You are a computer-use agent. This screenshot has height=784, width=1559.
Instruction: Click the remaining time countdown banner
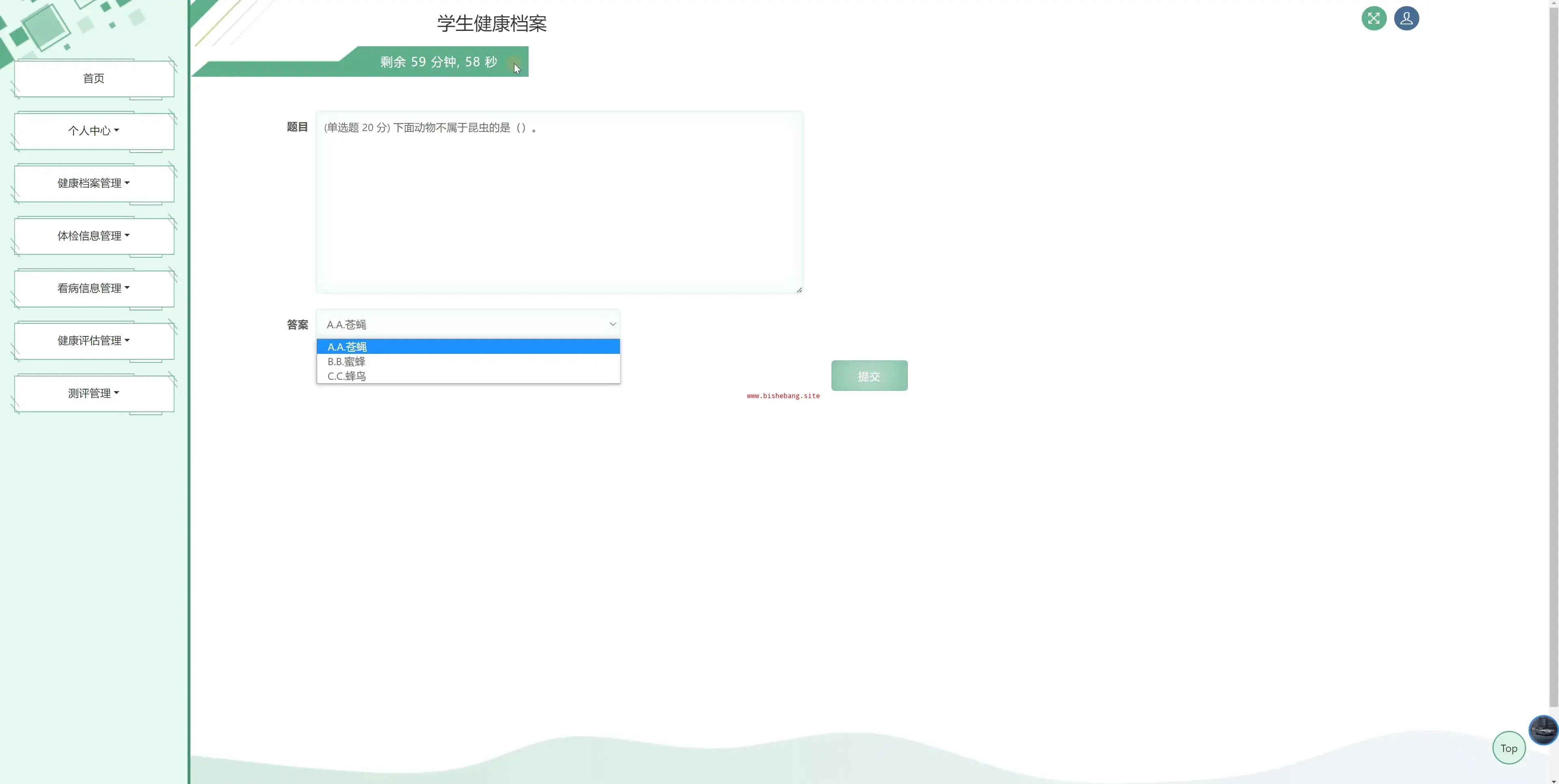(x=438, y=62)
